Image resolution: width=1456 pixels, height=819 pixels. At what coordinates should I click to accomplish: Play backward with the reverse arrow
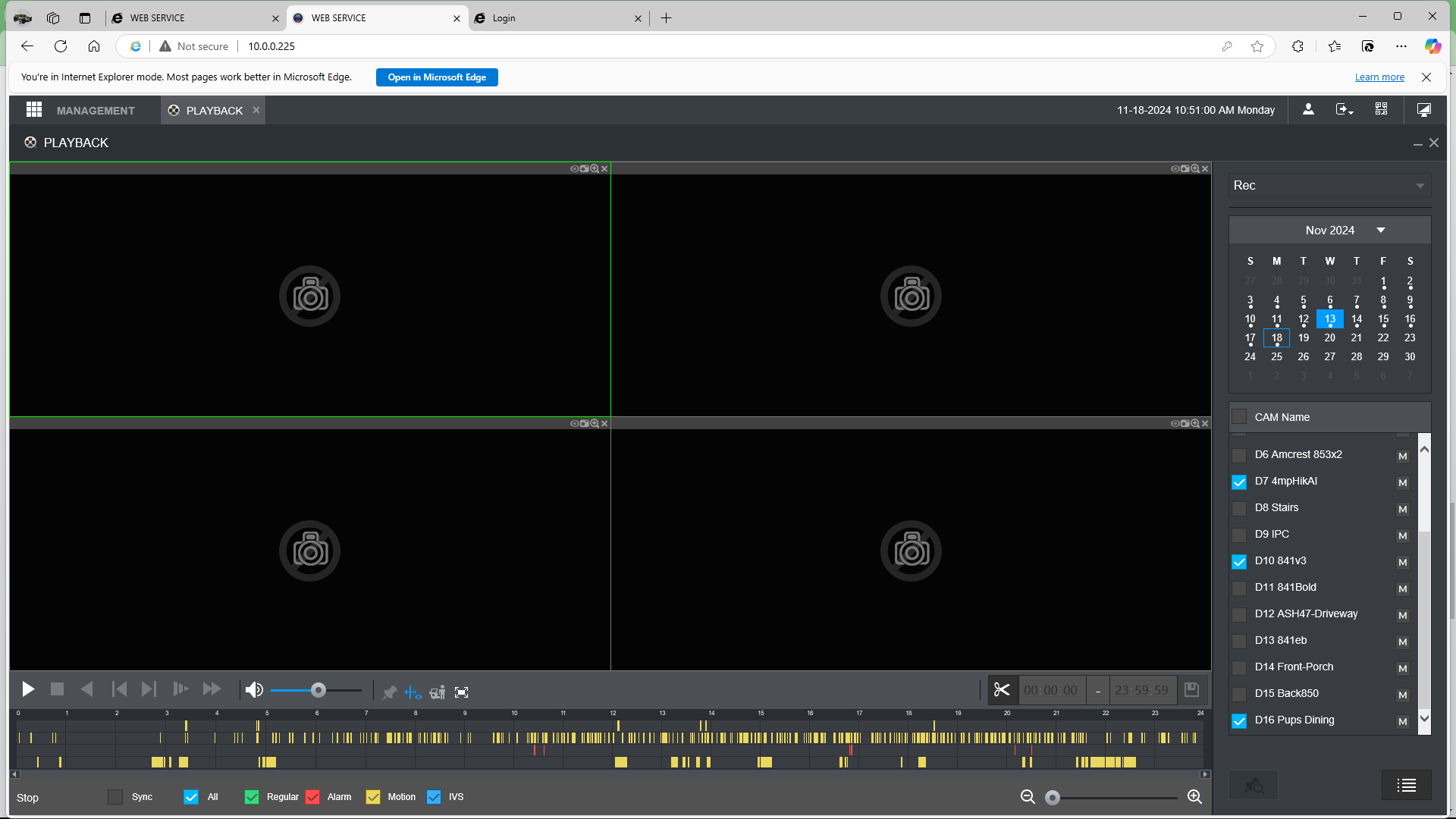[86, 689]
